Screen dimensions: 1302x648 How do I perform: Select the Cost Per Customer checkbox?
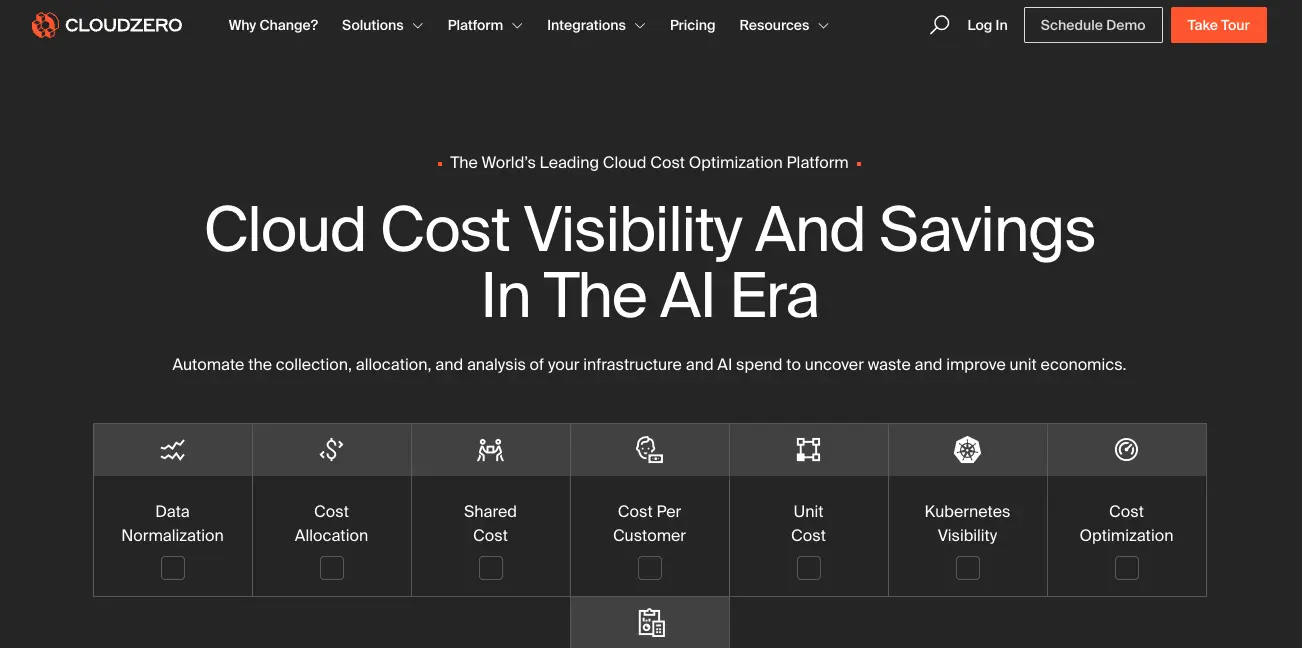650,568
